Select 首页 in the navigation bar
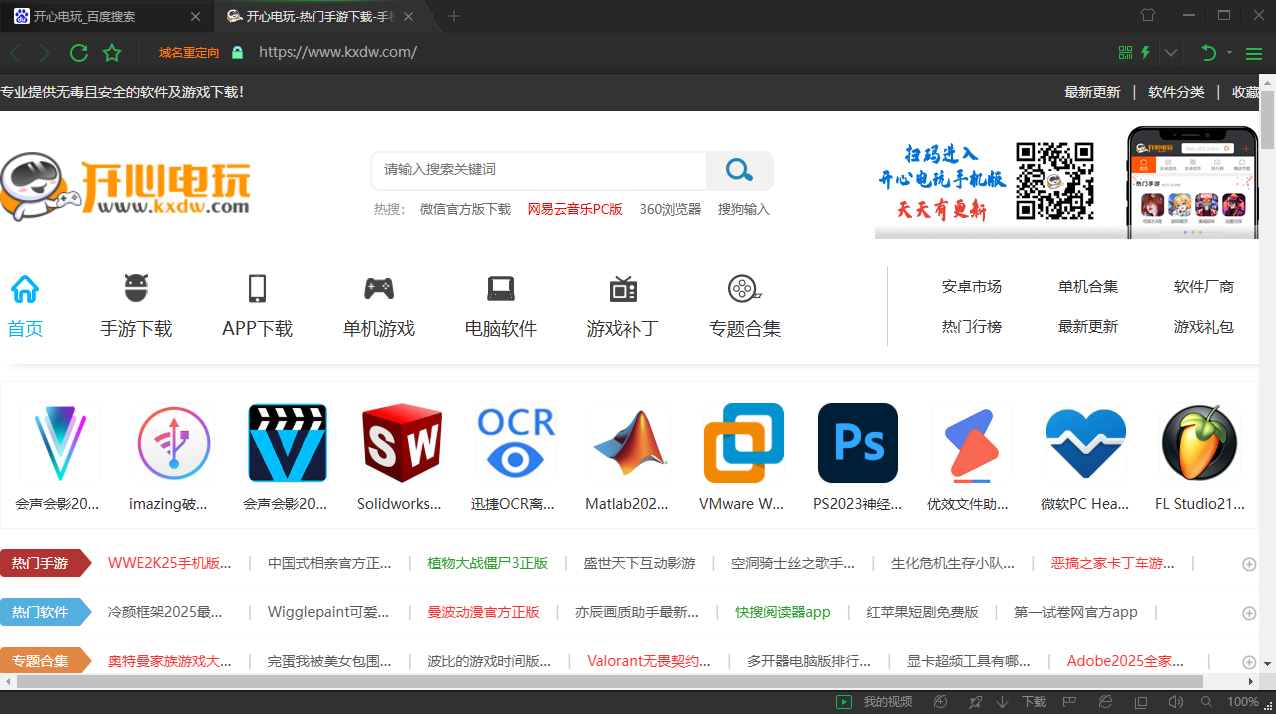This screenshot has width=1276, height=714. tap(24, 305)
